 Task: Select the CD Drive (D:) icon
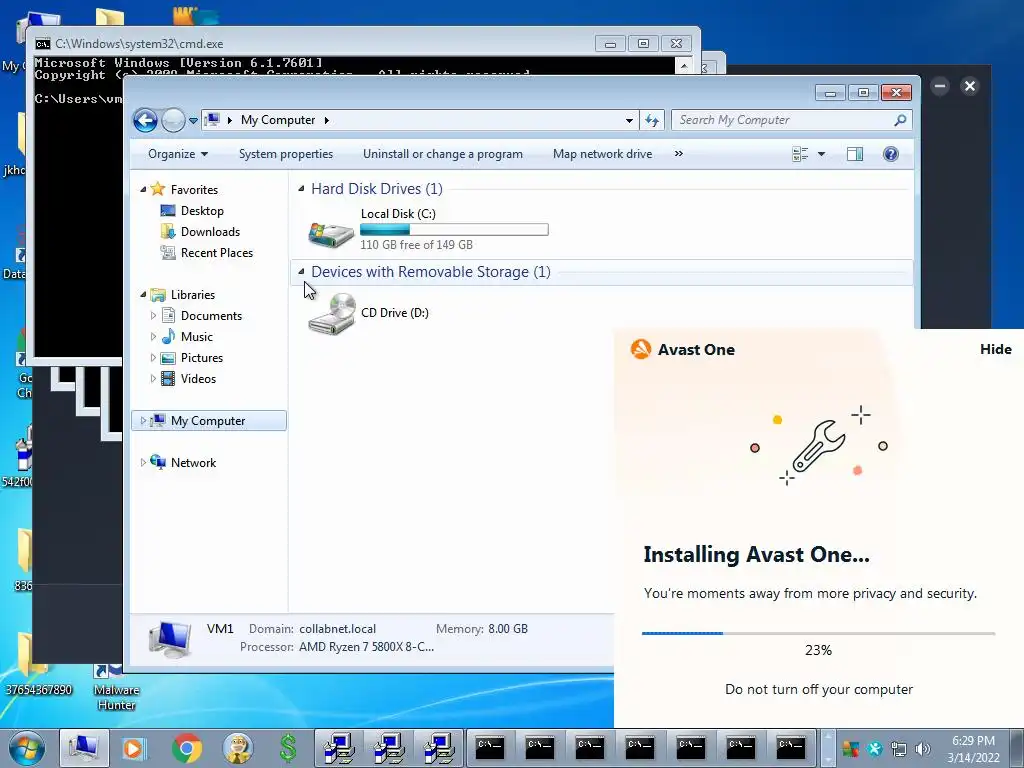332,314
